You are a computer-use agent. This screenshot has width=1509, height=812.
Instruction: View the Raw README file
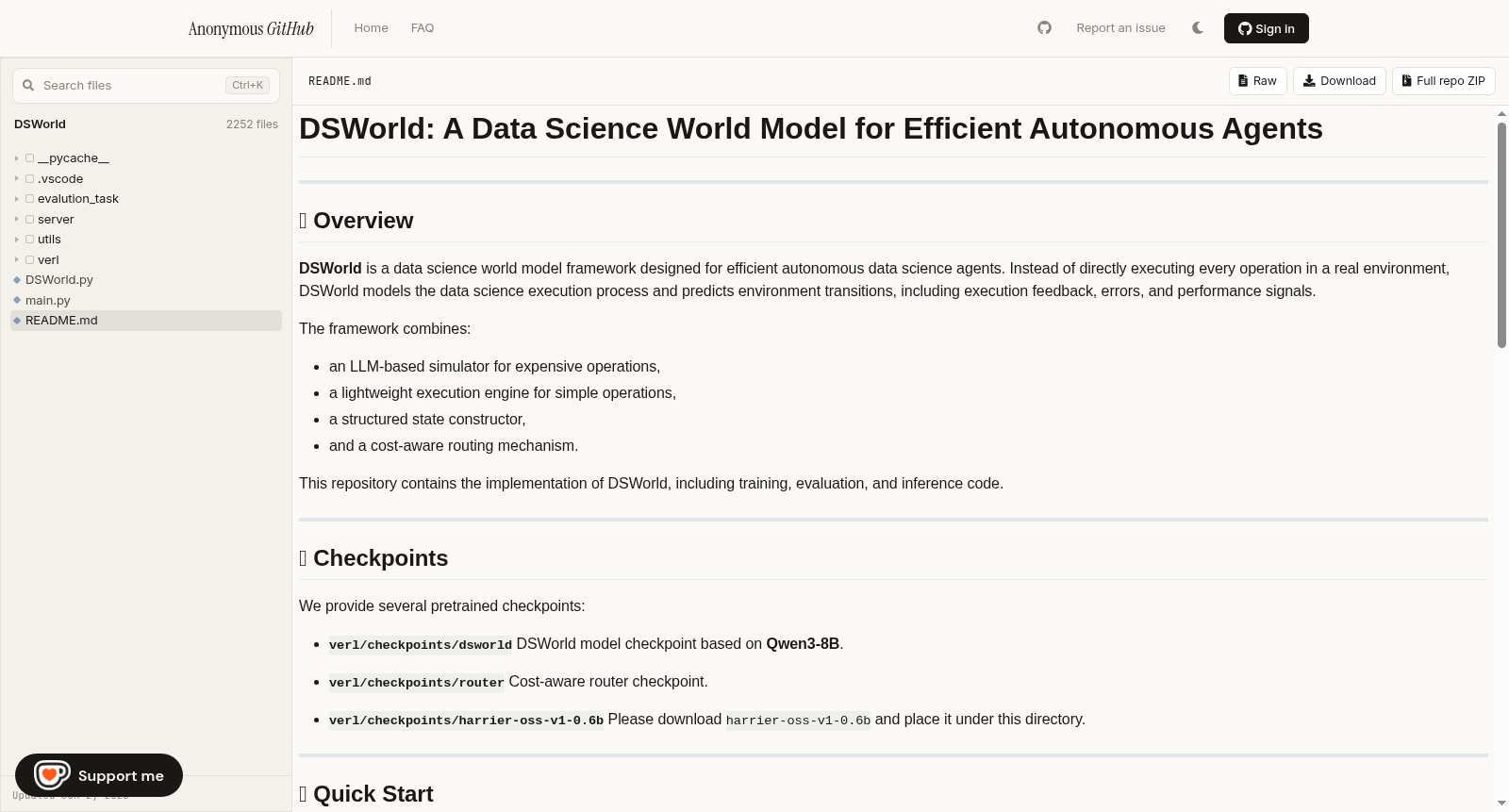1257,81
